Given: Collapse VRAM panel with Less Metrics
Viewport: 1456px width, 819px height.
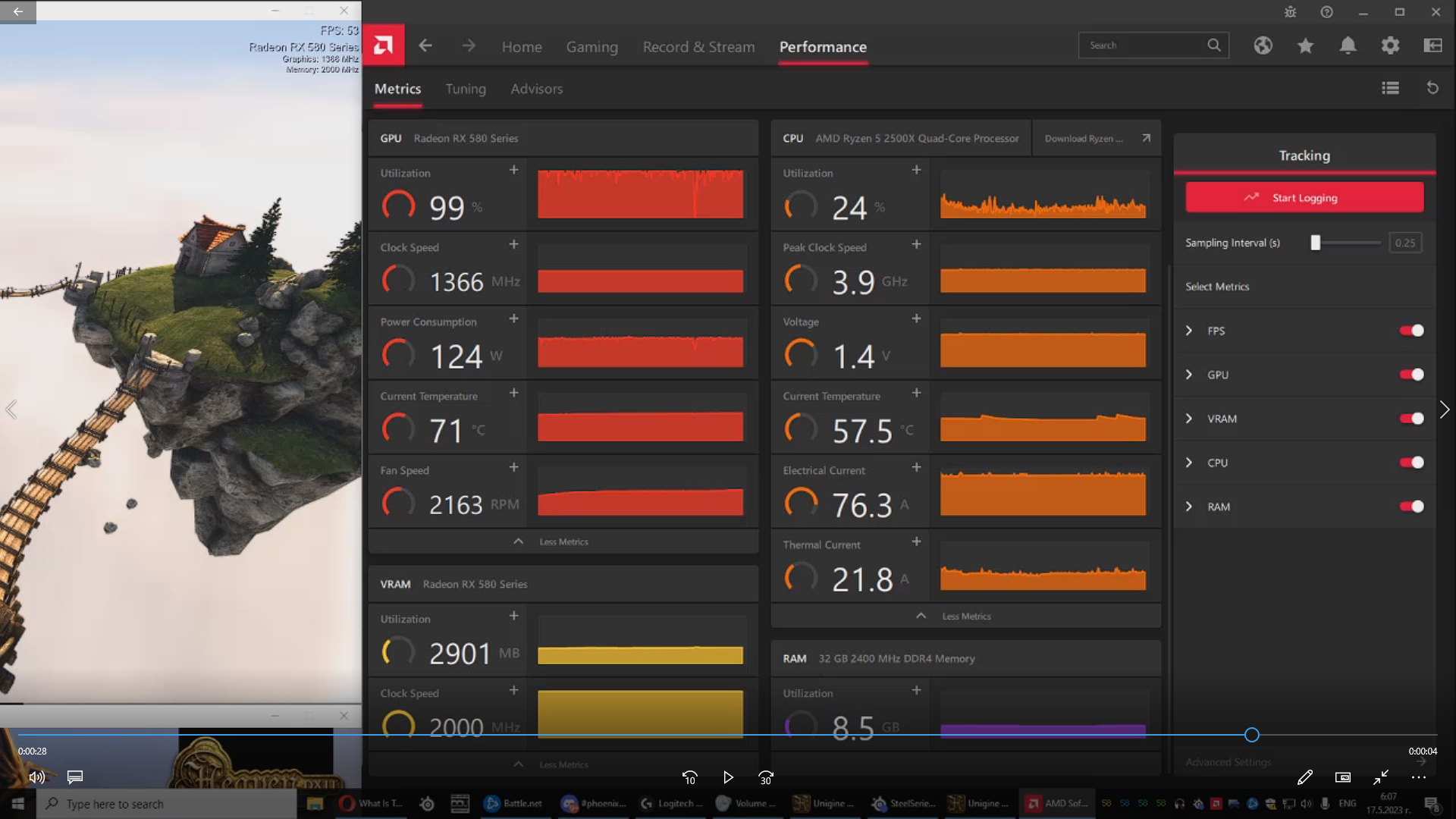Looking at the screenshot, I should point(563,764).
